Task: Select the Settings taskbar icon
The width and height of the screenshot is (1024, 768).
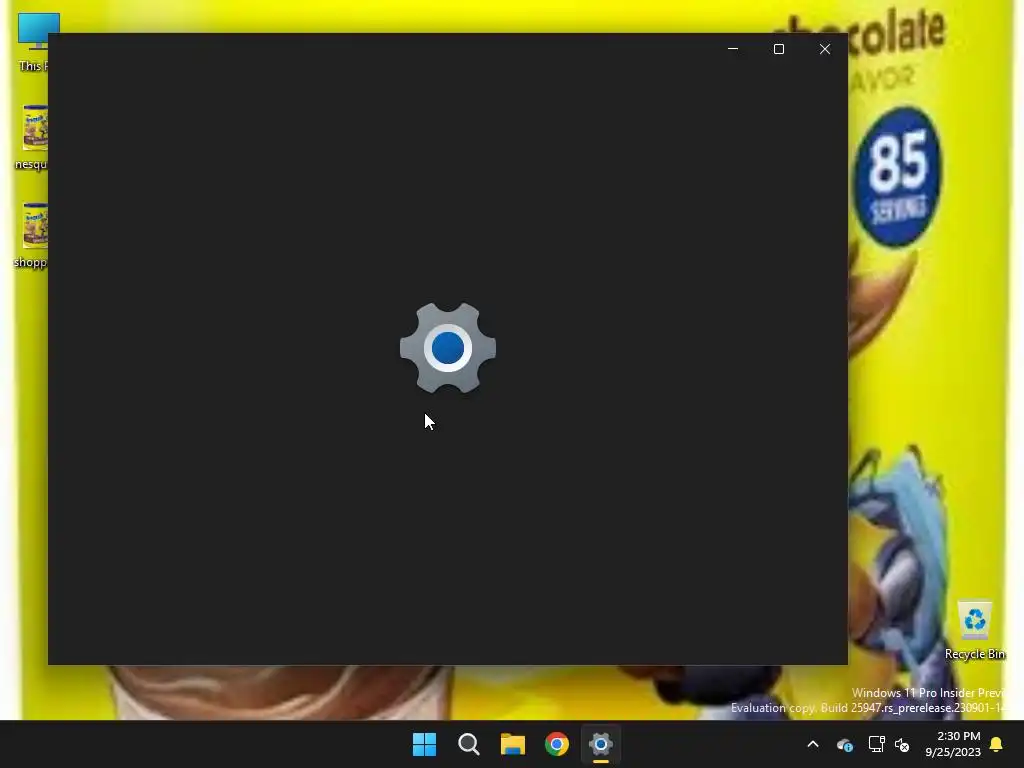Action: pyautogui.click(x=601, y=744)
